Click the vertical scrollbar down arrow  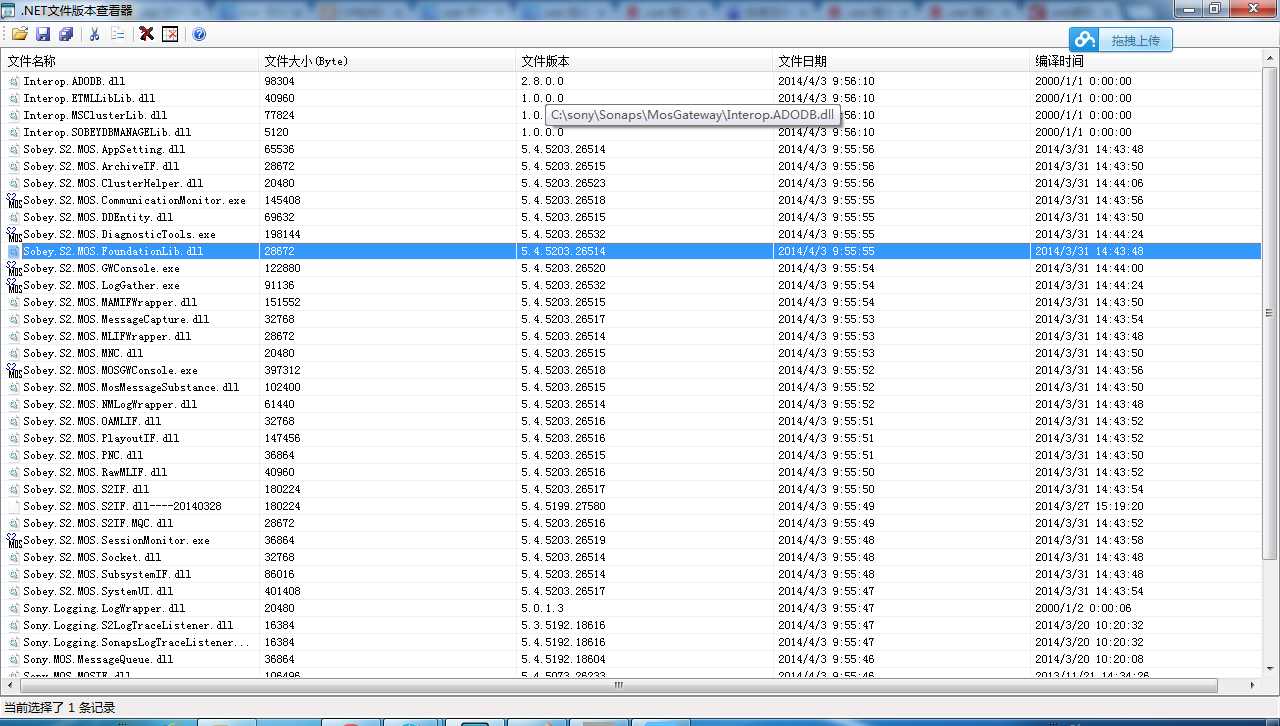pyautogui.click(x=1270, y=670)
